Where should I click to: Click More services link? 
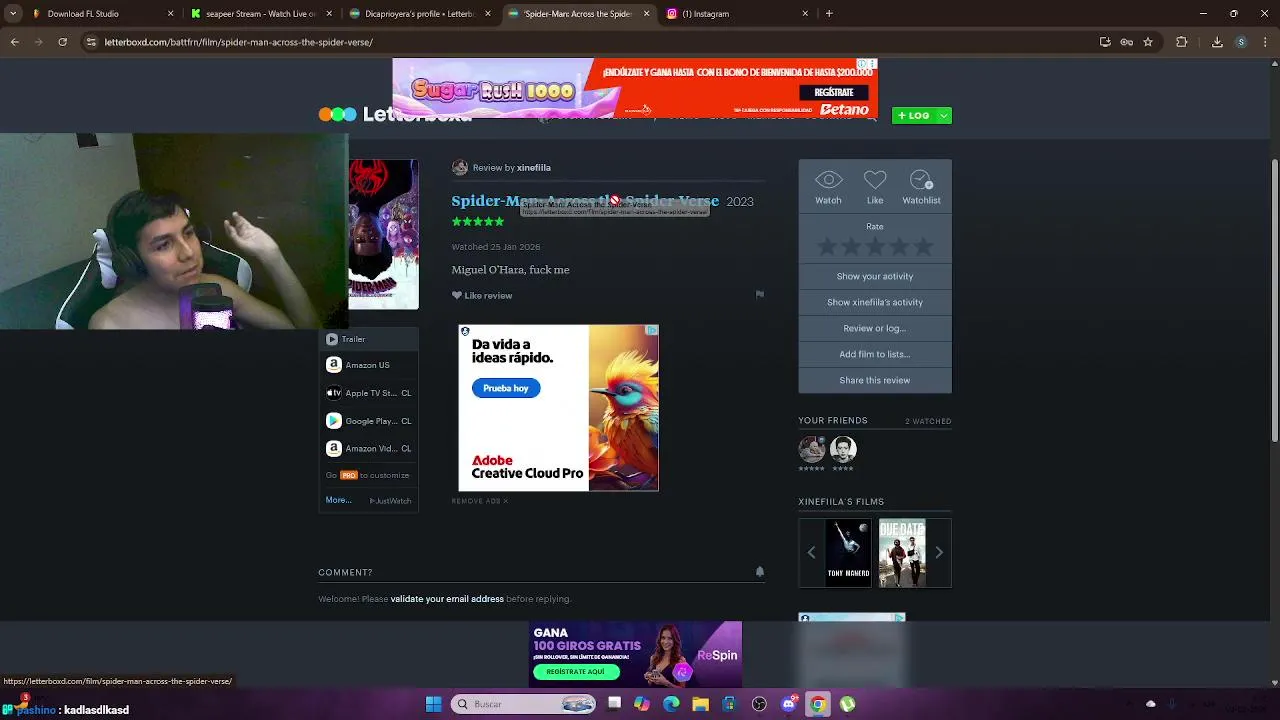[338, 500]
